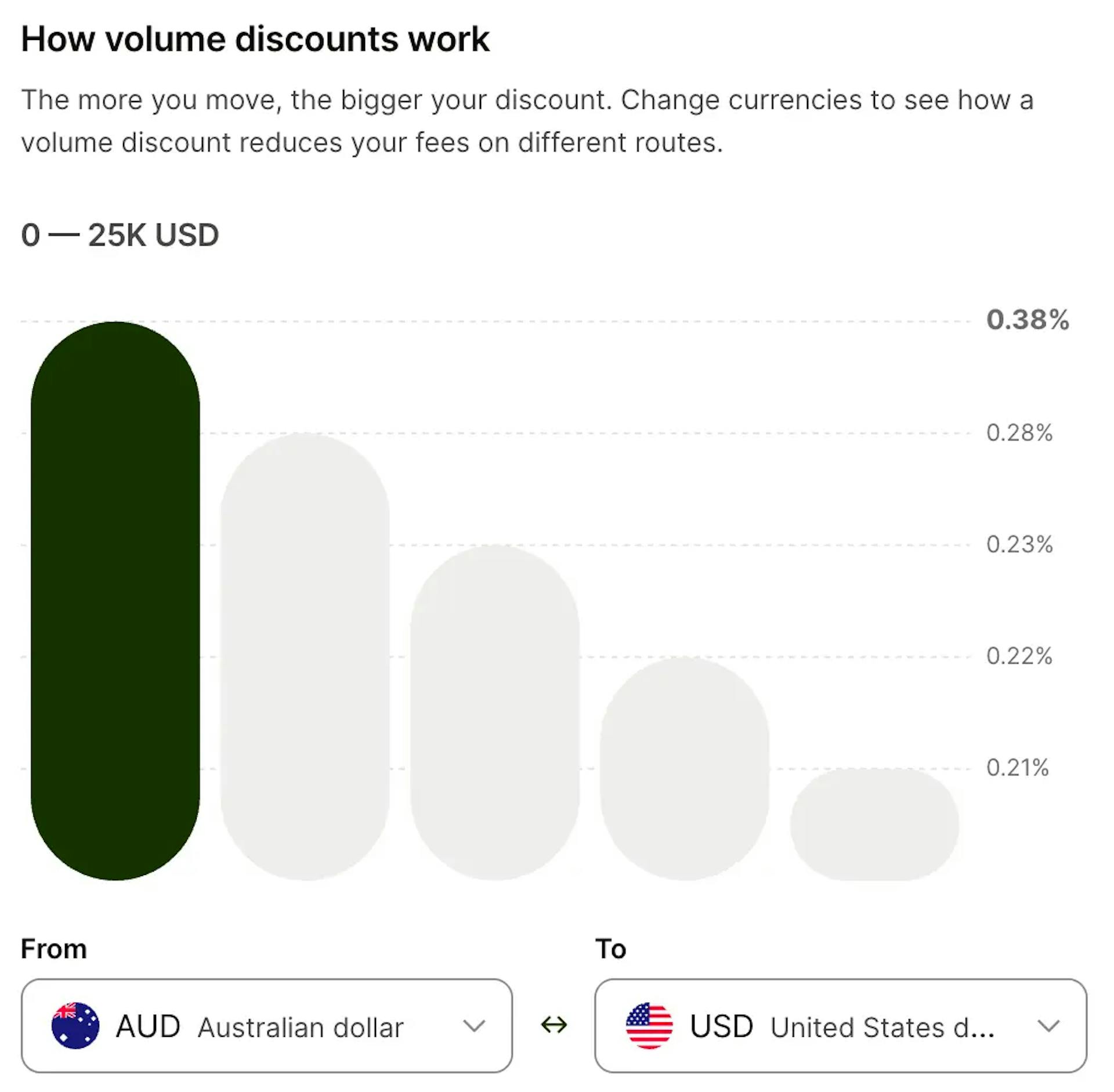Image resolution: width=1114 pixels, height=1092 pixels.
Task: Click the To field label
Action: coord(611,949)
